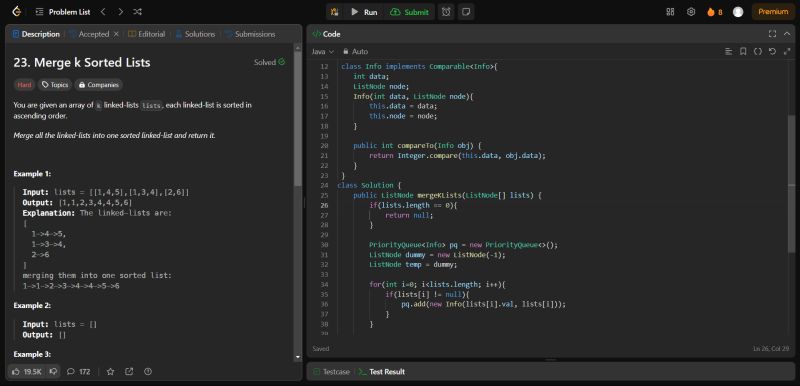Open the Problem List panel
The width and height of the screenshot is (800, 386).
pyautogui.click(x=63, y=12)
